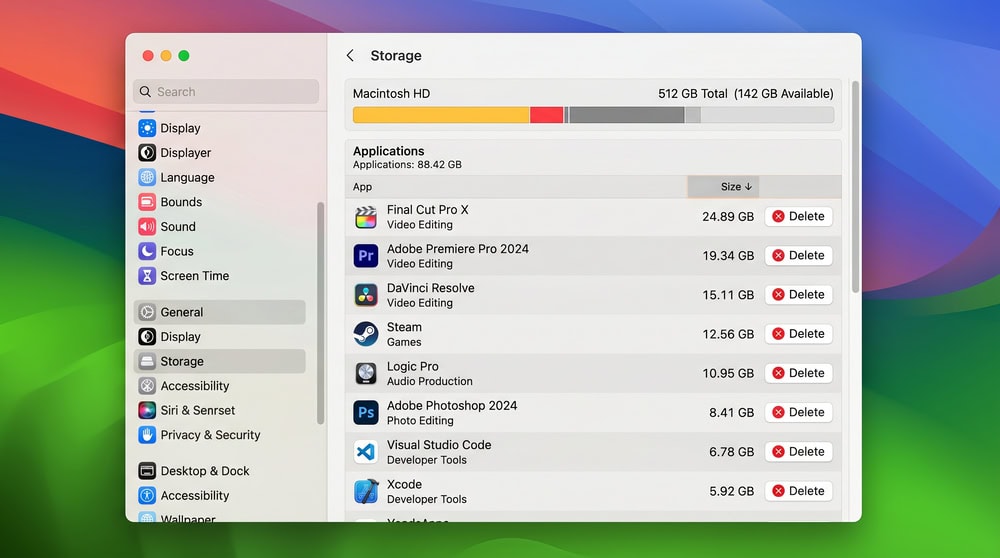Click the main pane vertical scrollbar
The image size is (1000, 558).
(x=855, y=186)
